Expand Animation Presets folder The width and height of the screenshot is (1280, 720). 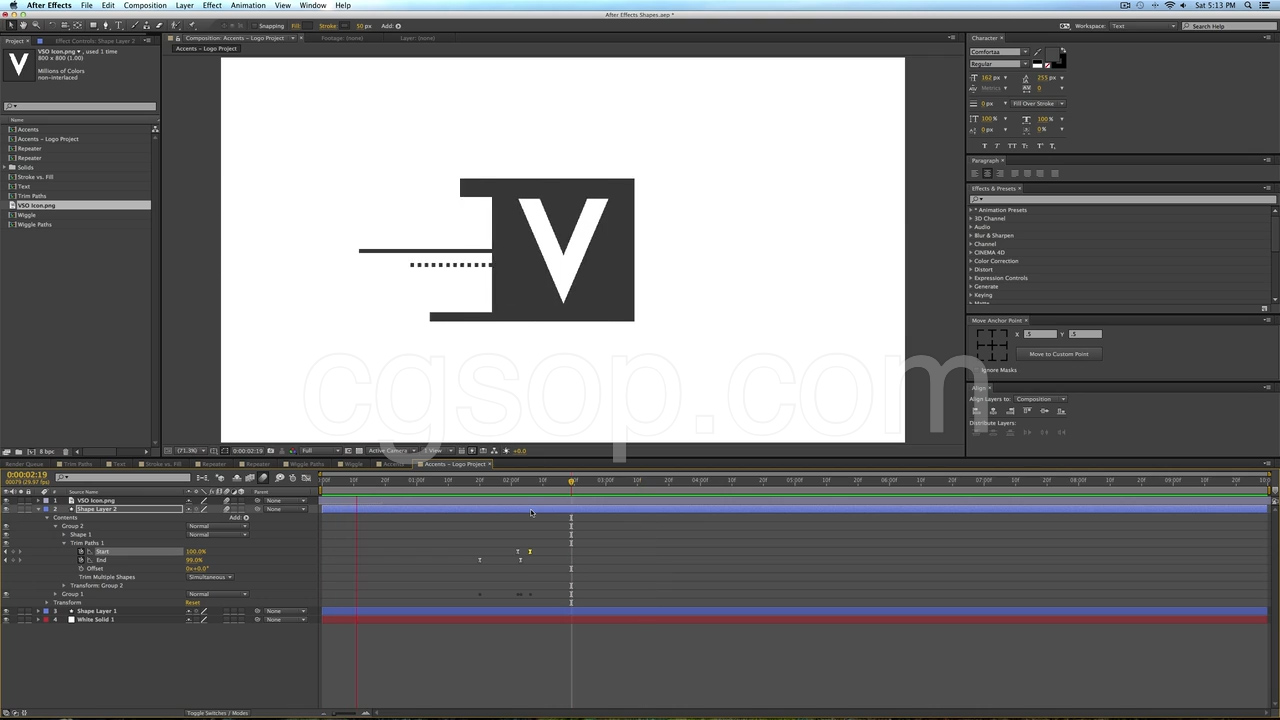click(971, 210)
